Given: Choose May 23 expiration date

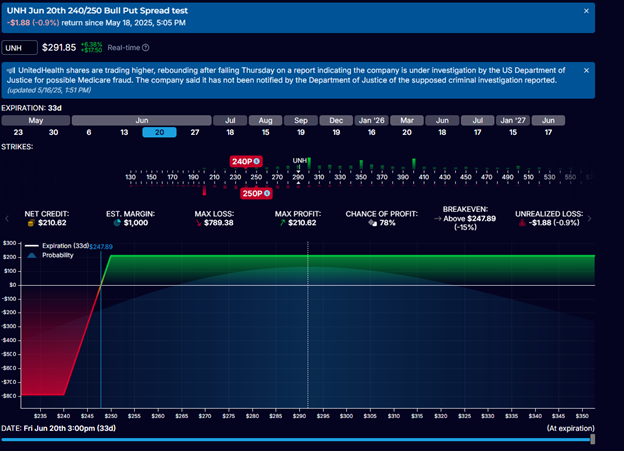Looking at the screenshot, I should coord(18,133).
